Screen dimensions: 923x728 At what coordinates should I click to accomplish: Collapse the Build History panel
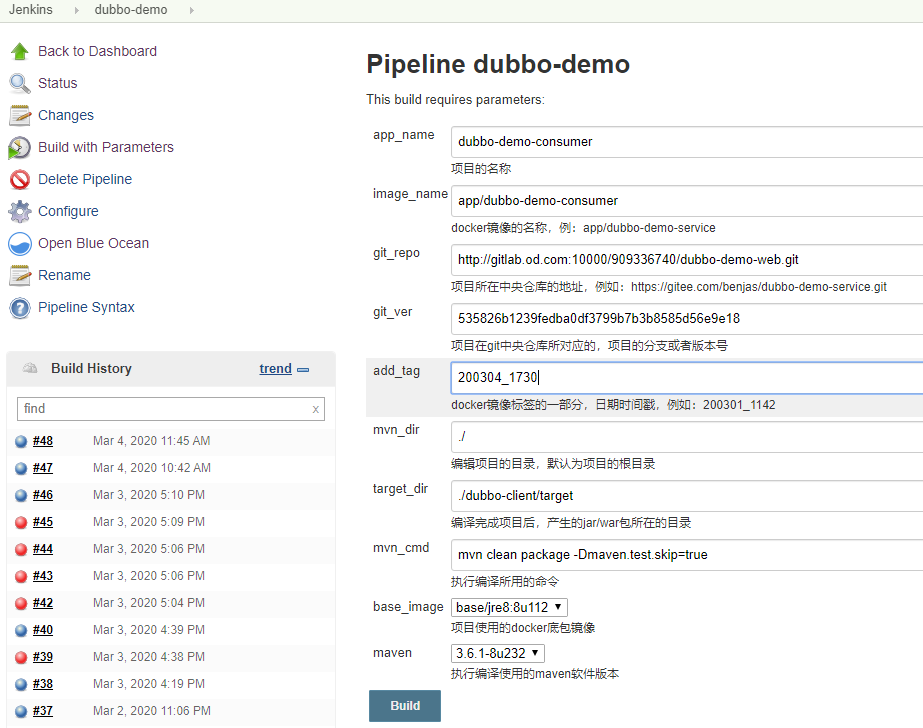303,370
